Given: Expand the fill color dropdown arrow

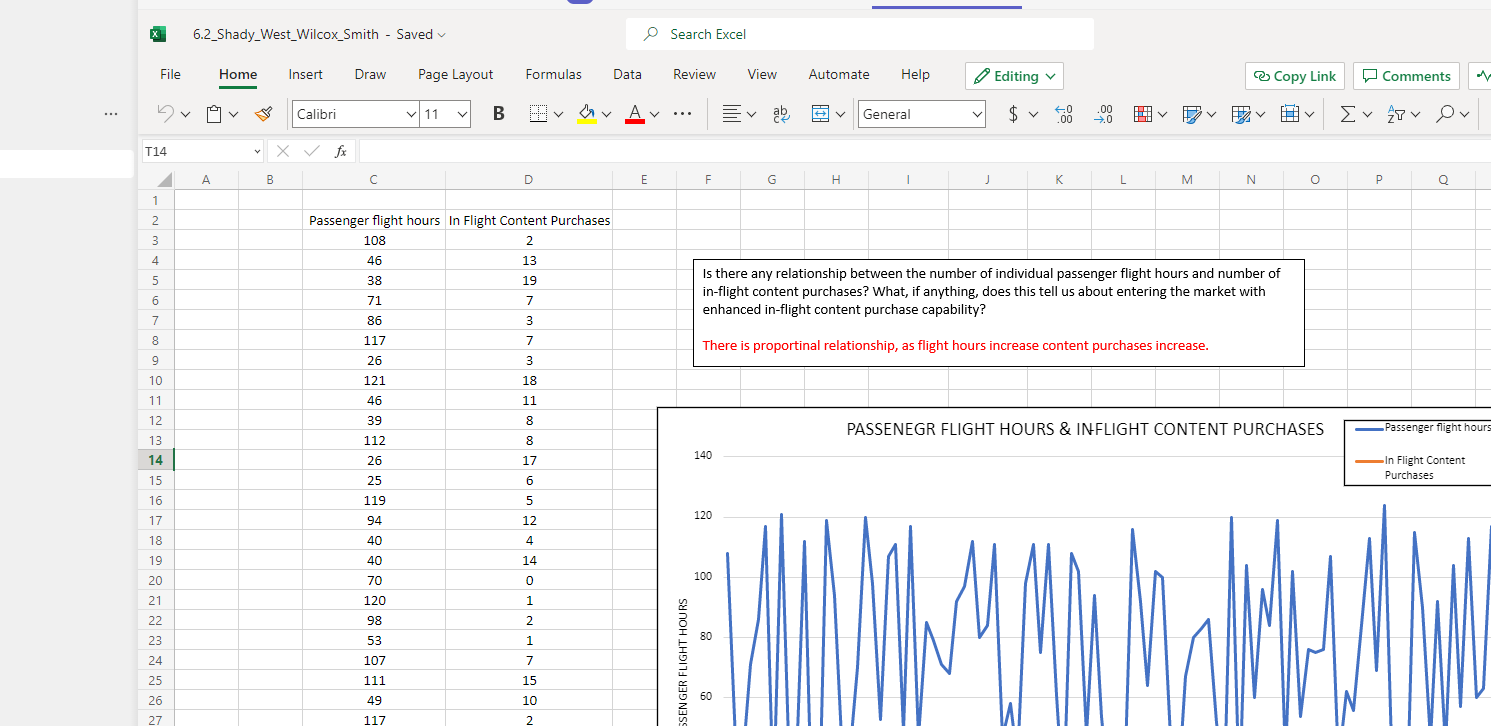Looking at the screenshot, I should click(x=606, y=115).
